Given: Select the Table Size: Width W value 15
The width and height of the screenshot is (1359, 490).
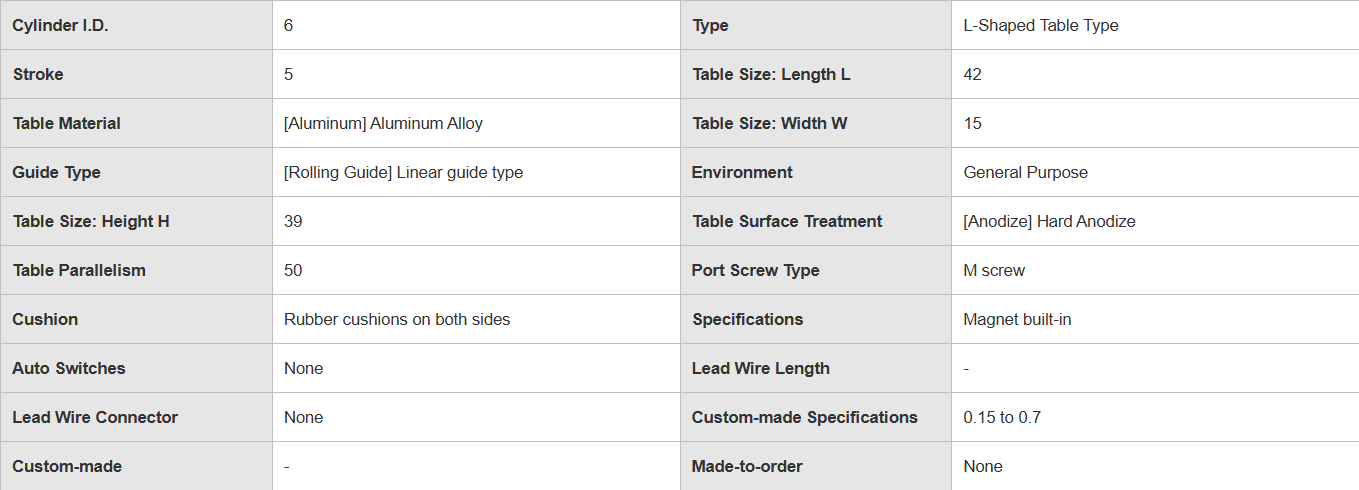Looking at the screenshot, I should (x=973, y=123).
